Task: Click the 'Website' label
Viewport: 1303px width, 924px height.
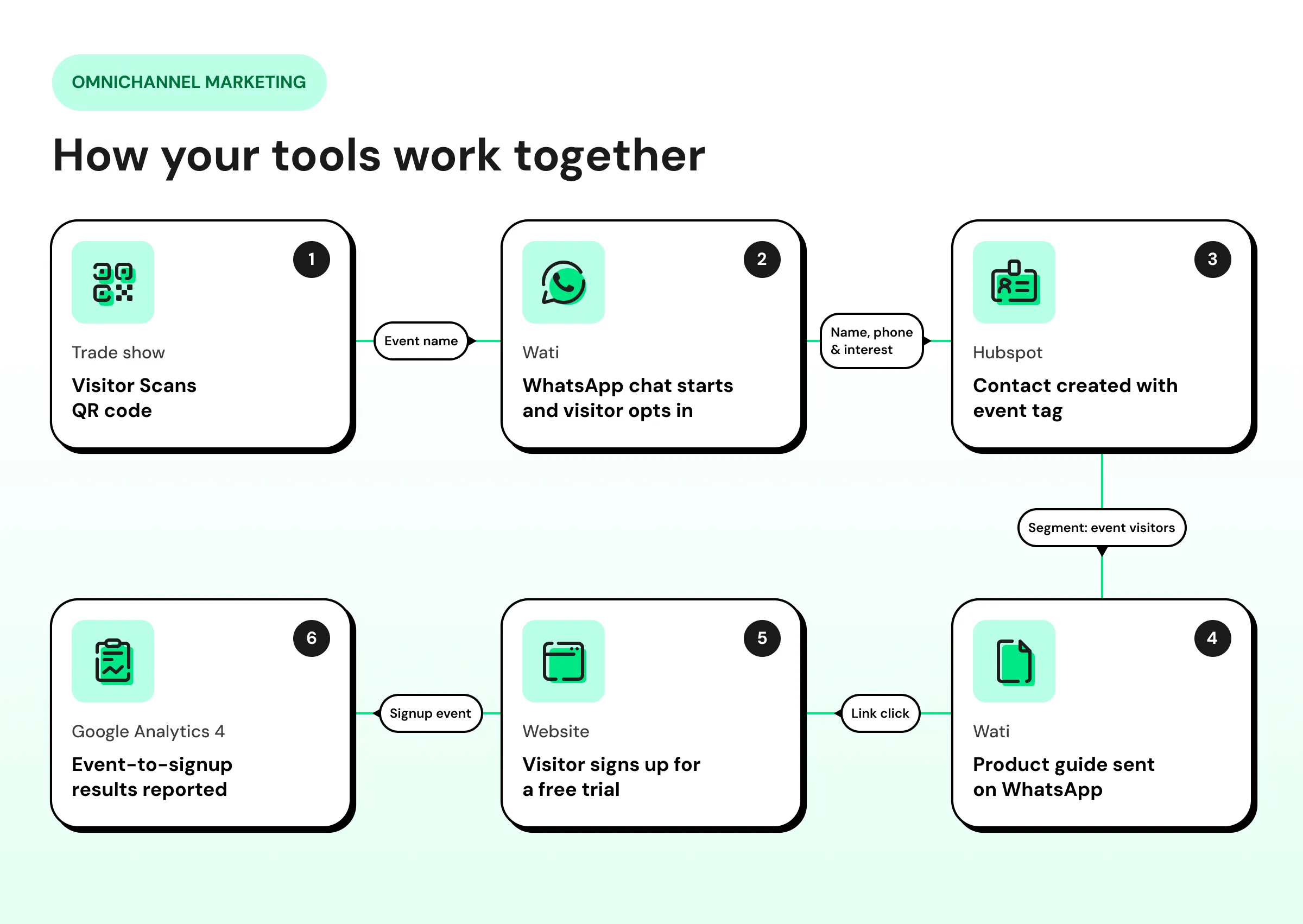Action: click(556, 732)
